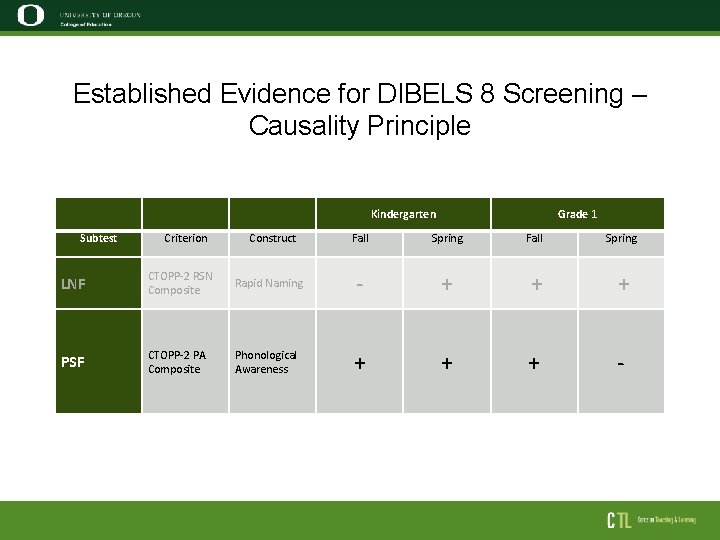
Task: Click the Grade 1 header cell
Action: click(x=578, y=214)
